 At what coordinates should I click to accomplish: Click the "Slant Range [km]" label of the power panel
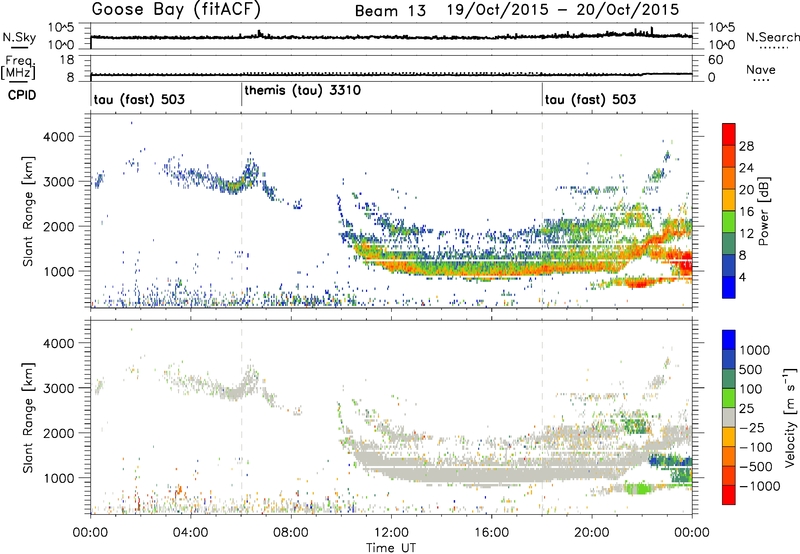(x=28, y=211)
